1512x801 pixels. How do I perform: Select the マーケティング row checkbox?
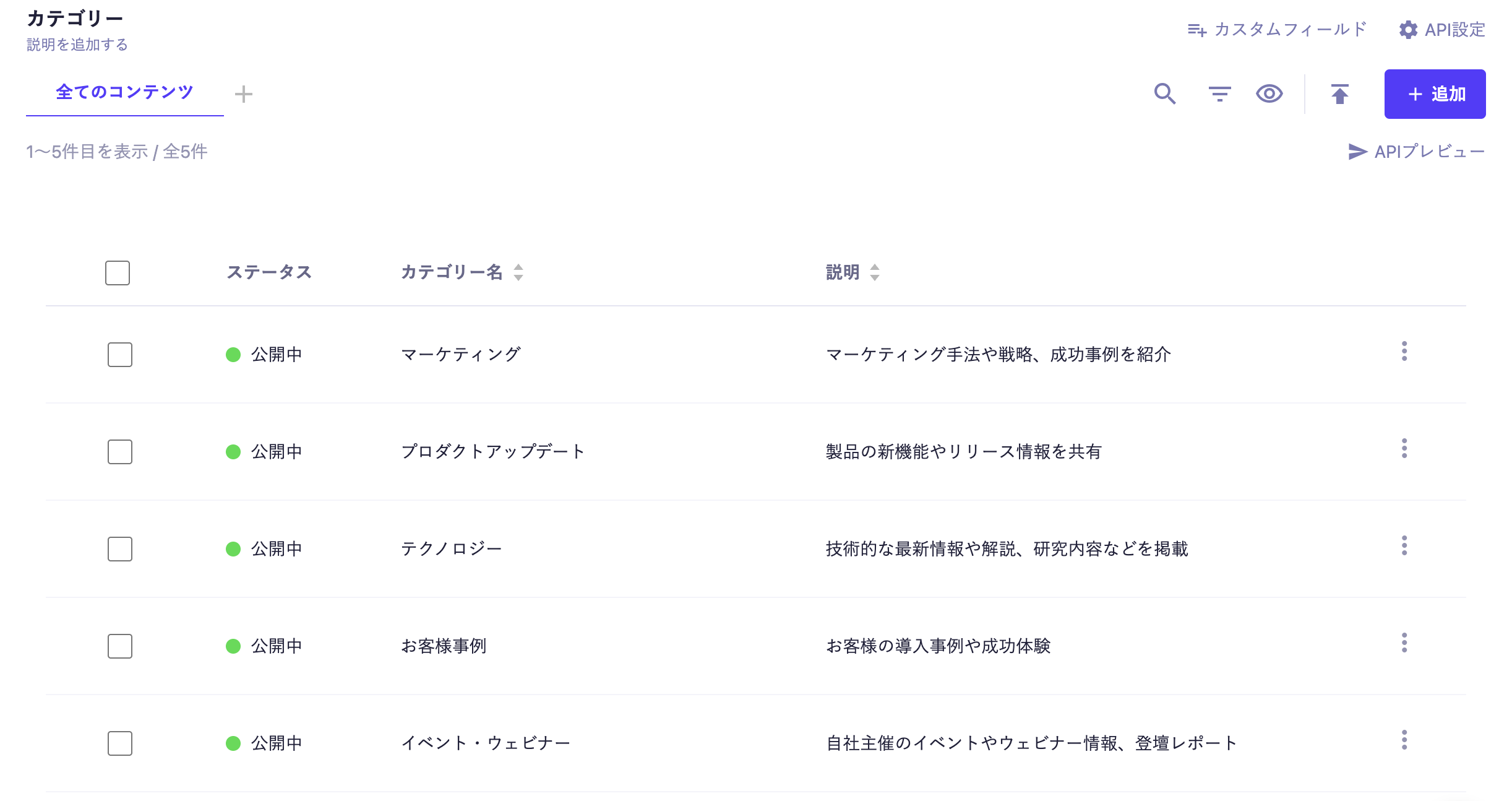point(120,355)
